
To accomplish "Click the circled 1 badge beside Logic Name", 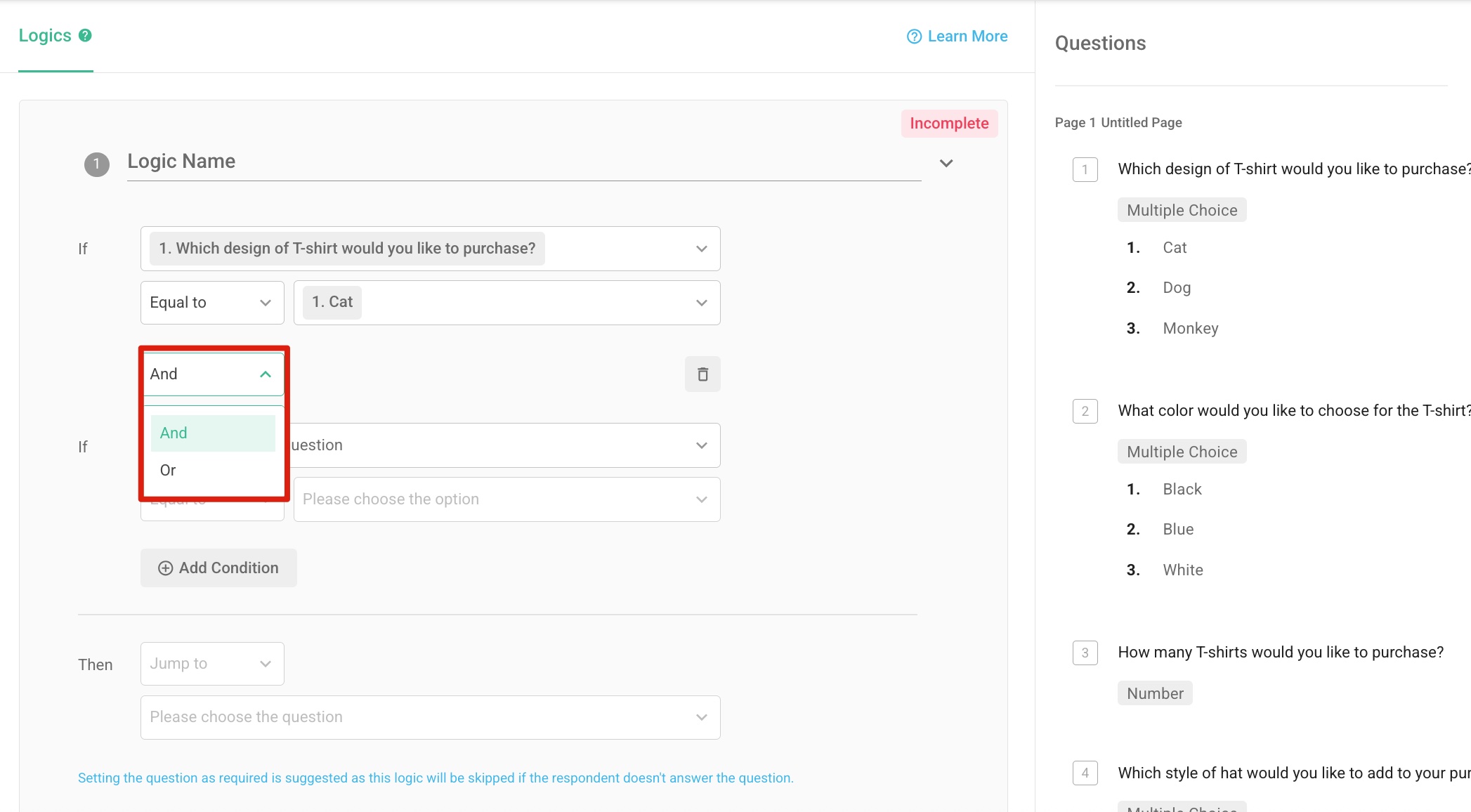I will point(97,162).
